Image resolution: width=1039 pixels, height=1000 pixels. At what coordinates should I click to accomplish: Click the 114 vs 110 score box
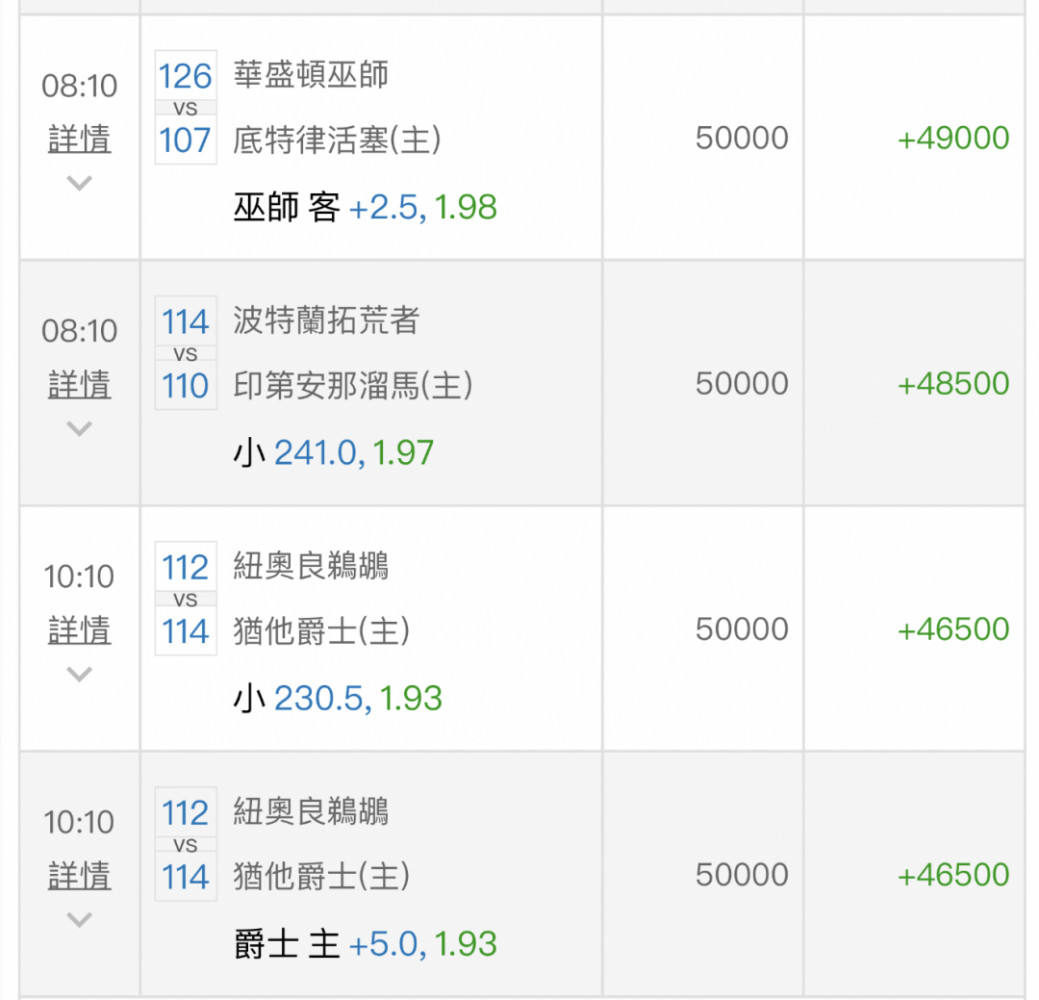[186, 353]
